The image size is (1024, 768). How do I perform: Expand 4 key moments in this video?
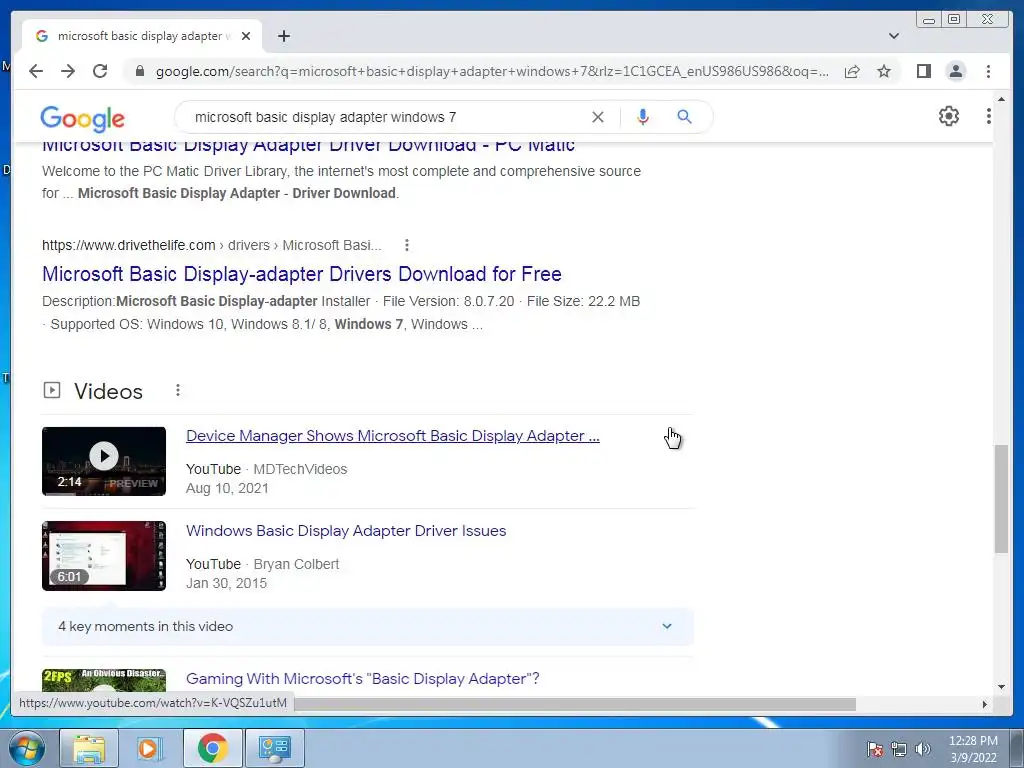coord(368,626)
